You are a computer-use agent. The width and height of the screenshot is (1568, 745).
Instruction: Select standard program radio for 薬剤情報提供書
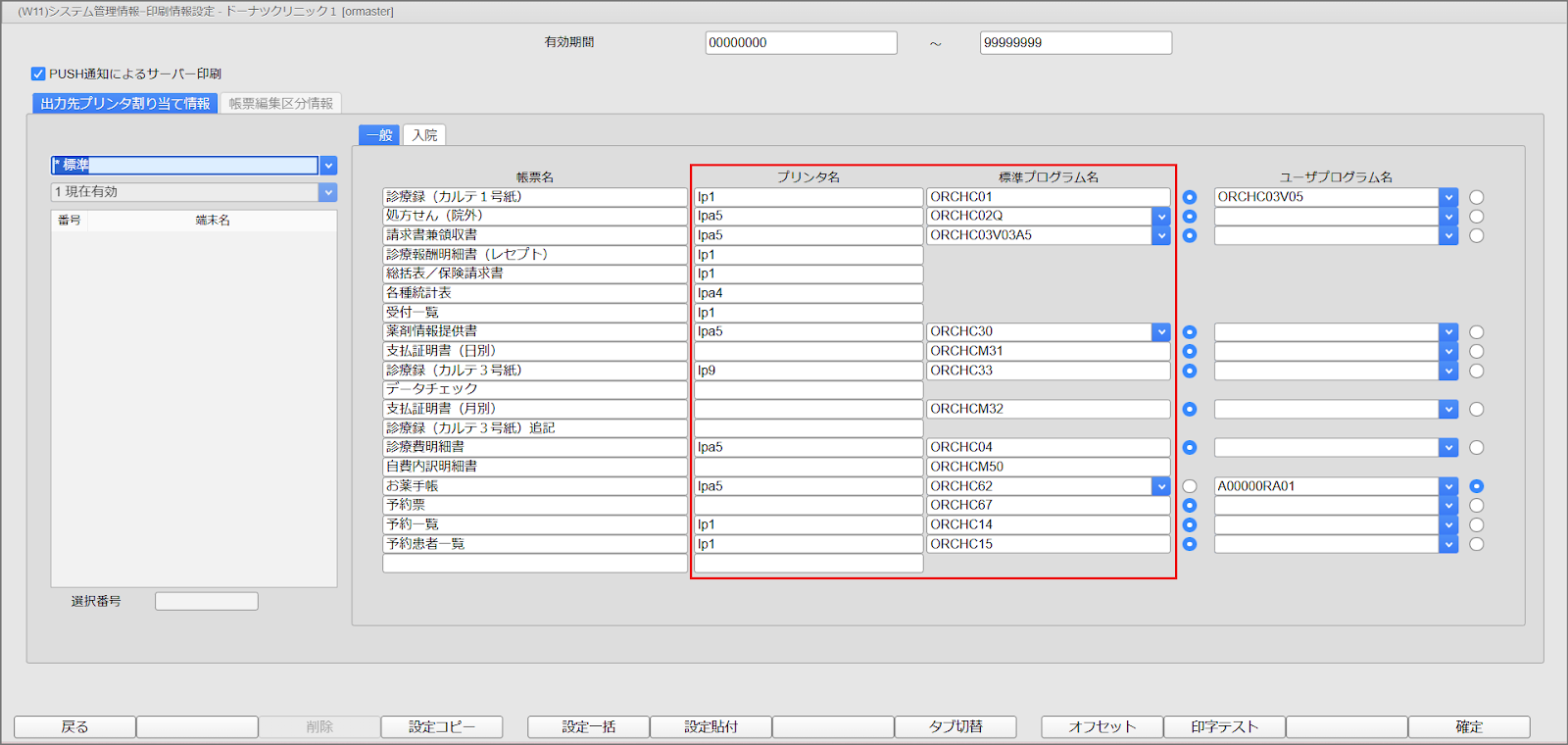point(1190,332)
